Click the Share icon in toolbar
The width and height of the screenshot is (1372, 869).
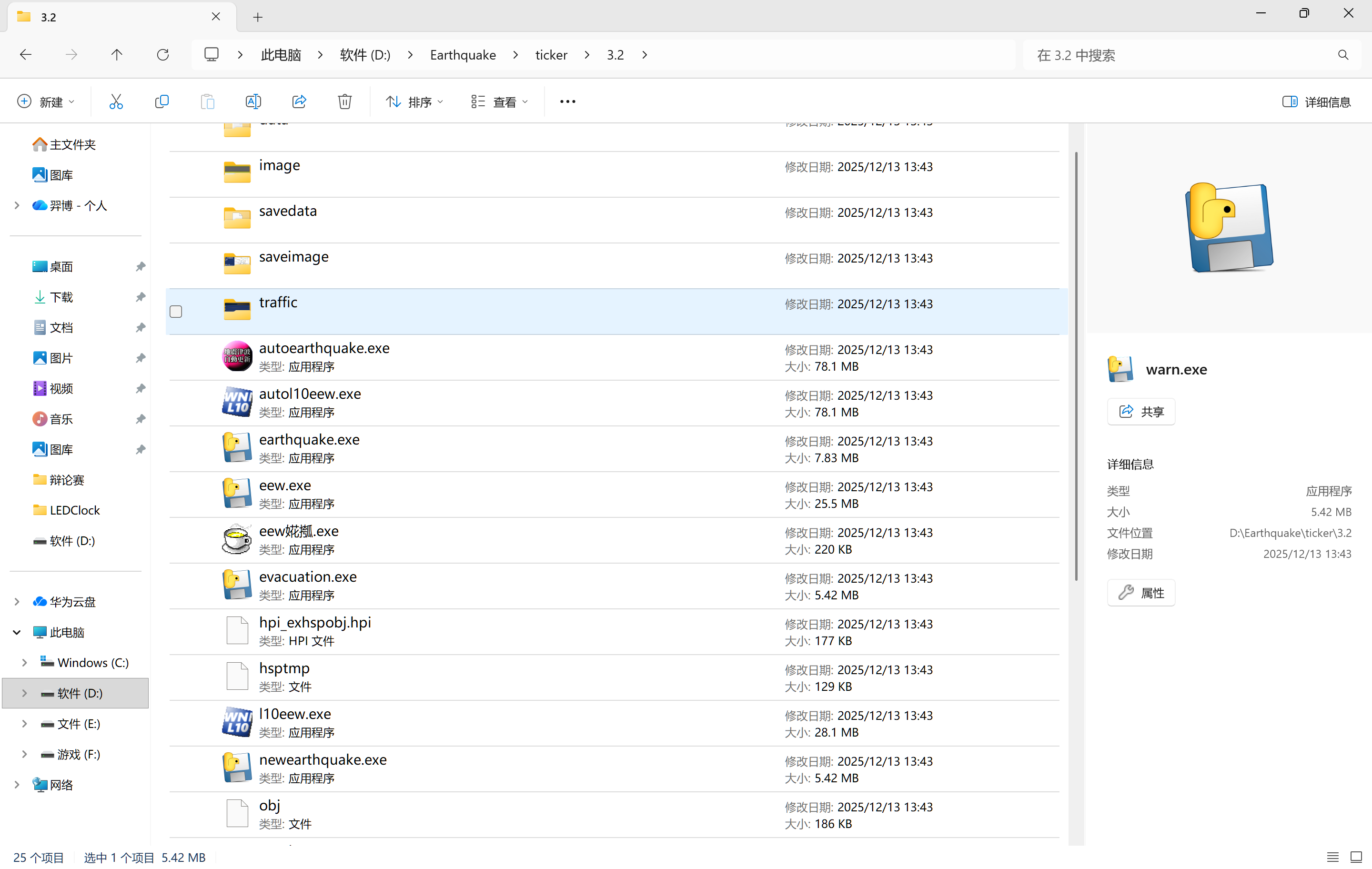coord(299,101)
